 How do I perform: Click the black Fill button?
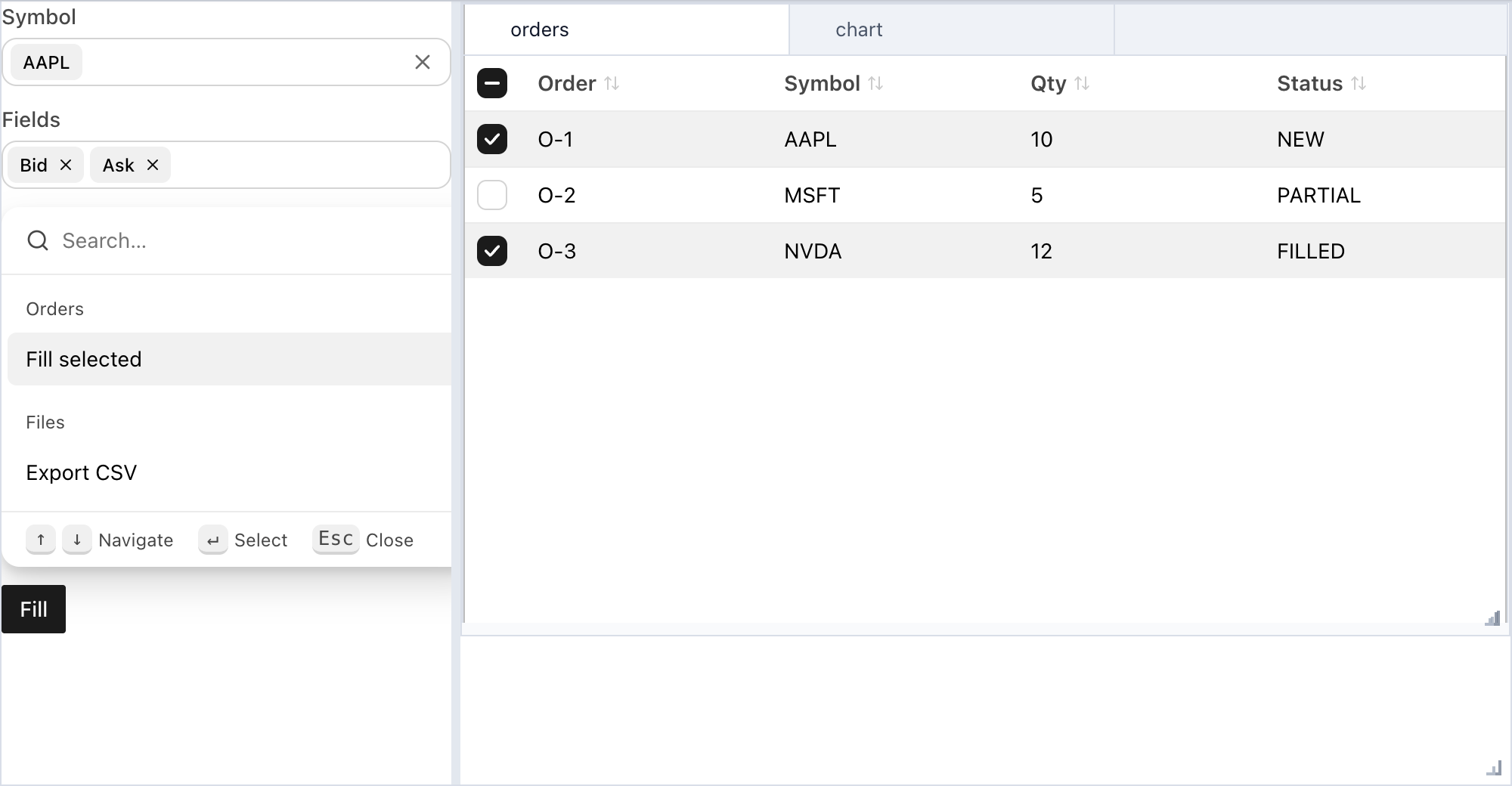[33, 609]
